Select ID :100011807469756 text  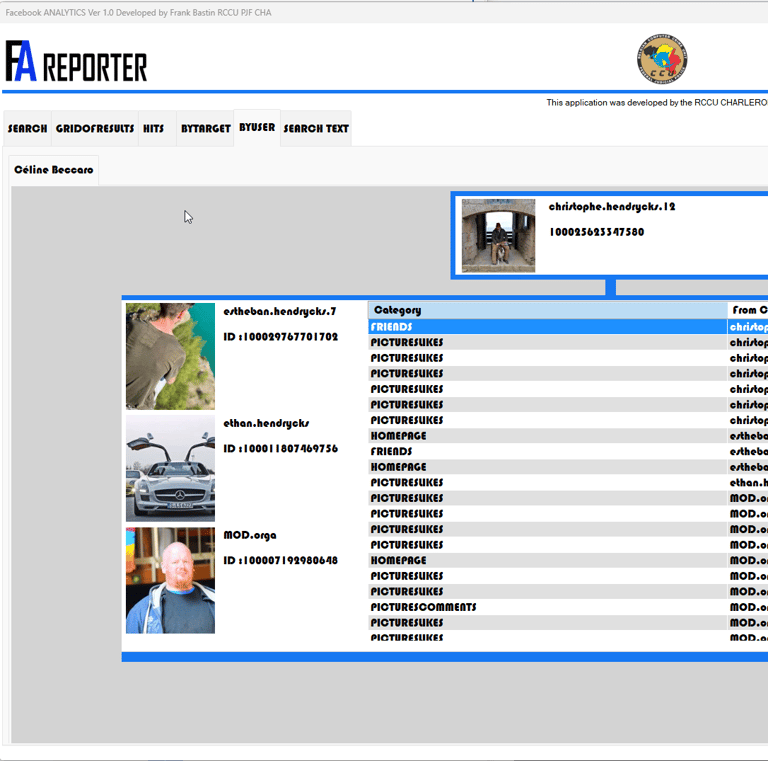click(x=281, y=449)
